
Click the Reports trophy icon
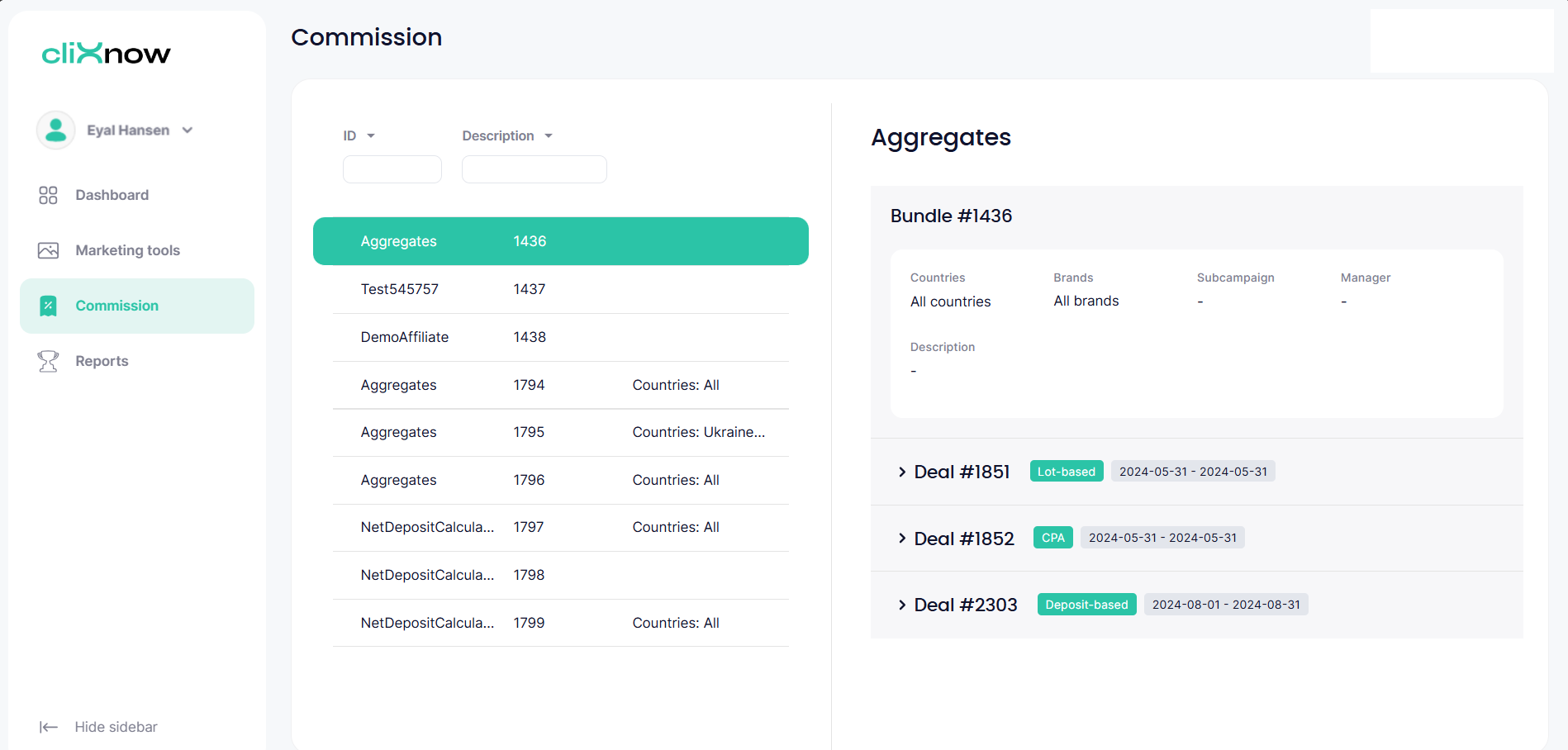tap(48, 361)
